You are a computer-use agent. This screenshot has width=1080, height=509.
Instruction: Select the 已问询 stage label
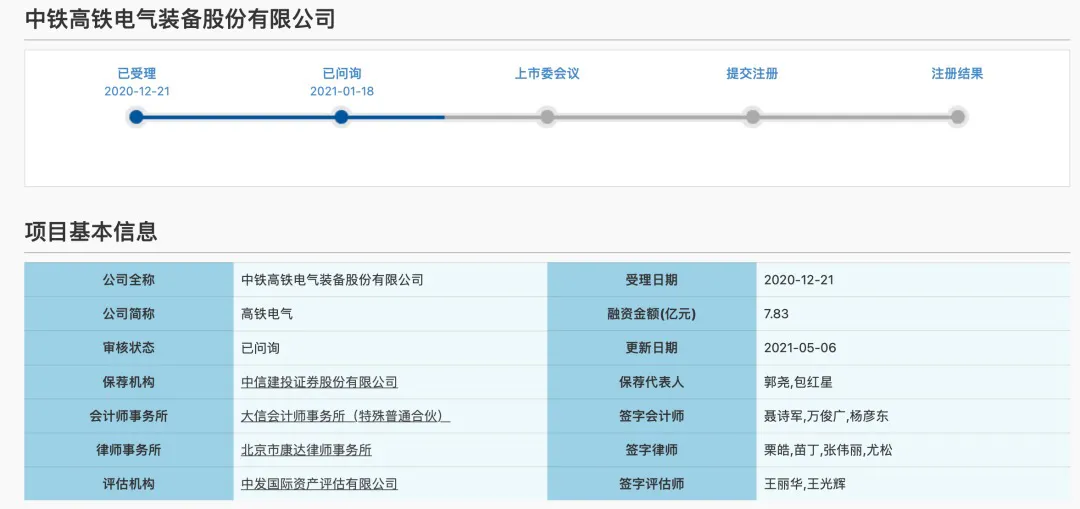coord(342,74)
